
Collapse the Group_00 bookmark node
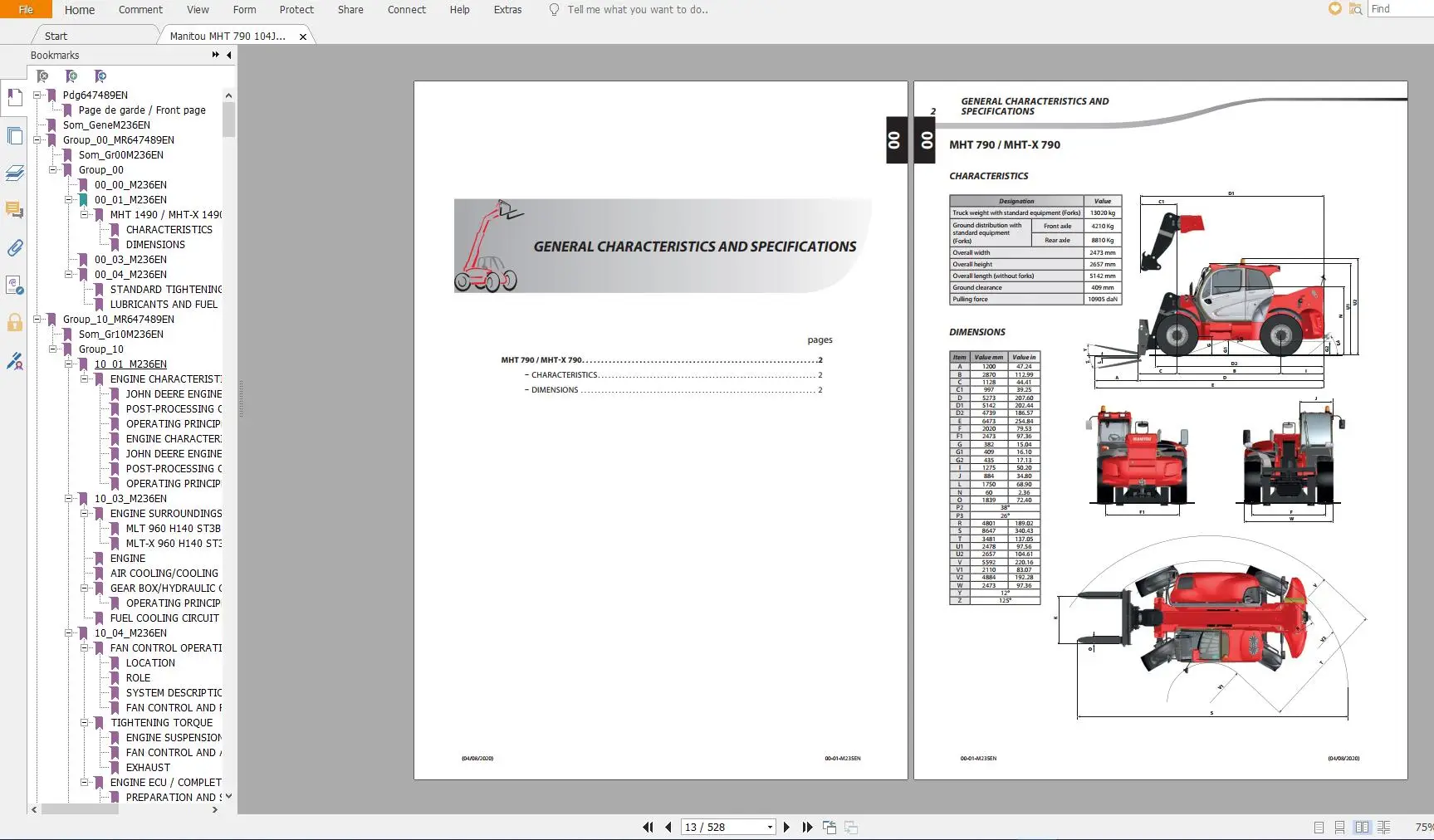pyautogui.click(x=53, y=170)
